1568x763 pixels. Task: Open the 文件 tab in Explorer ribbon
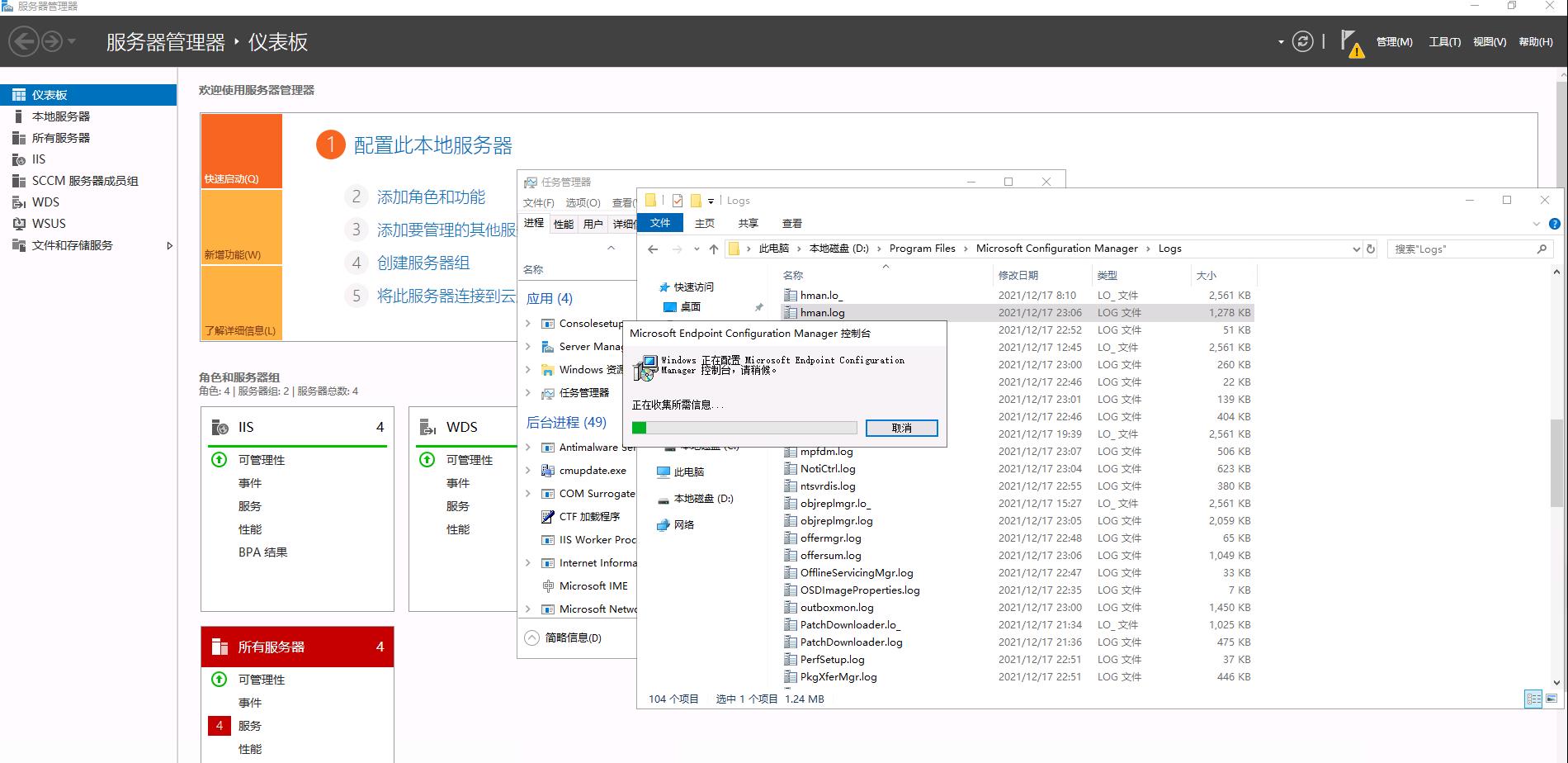pyautogui.click(x=660, y=223)
